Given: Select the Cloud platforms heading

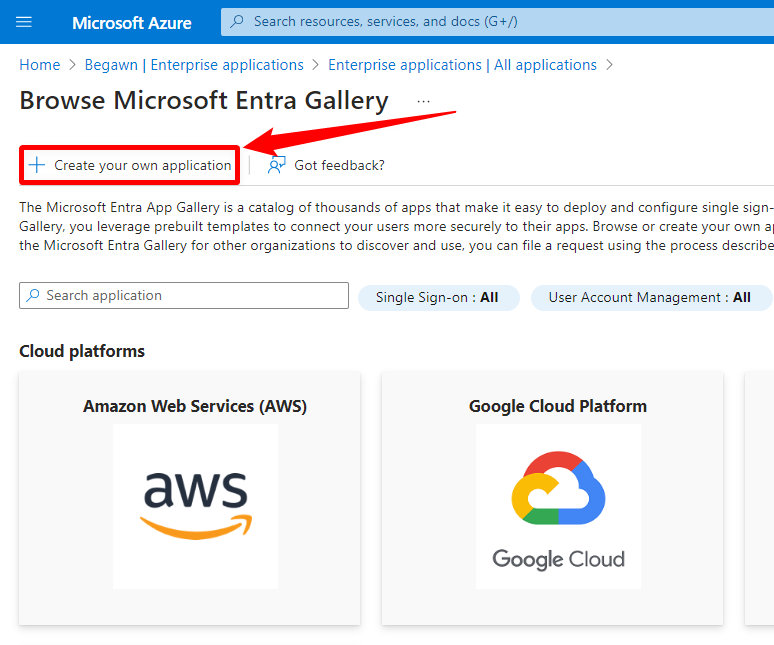Looking at the screenshot, I should click(x=82, y=351).
